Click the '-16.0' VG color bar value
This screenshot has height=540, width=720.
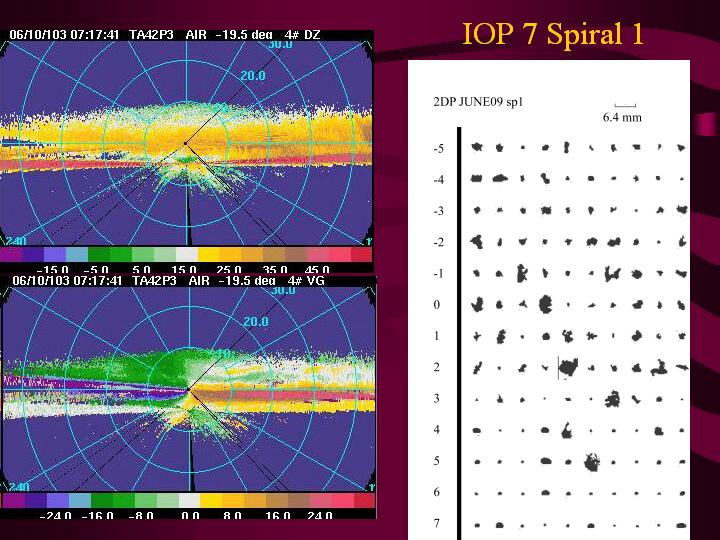[x=97, y=515]
